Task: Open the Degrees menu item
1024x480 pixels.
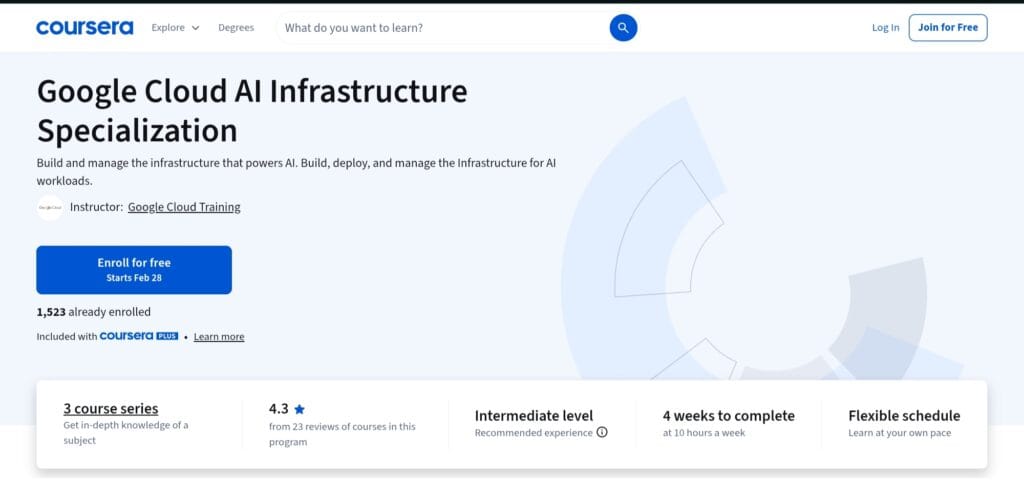Action: coord(236,27)
